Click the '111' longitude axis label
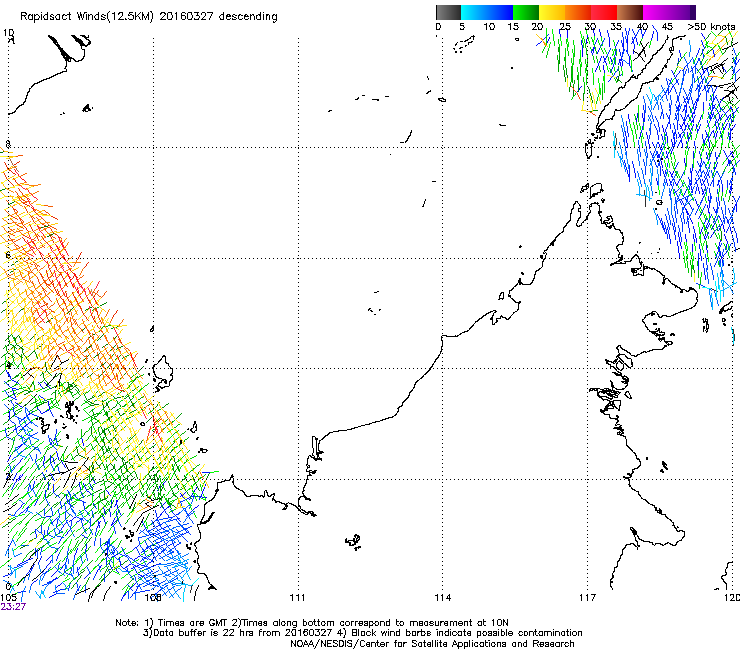This screenshot has height=650, width=740. tap(297, 598)
